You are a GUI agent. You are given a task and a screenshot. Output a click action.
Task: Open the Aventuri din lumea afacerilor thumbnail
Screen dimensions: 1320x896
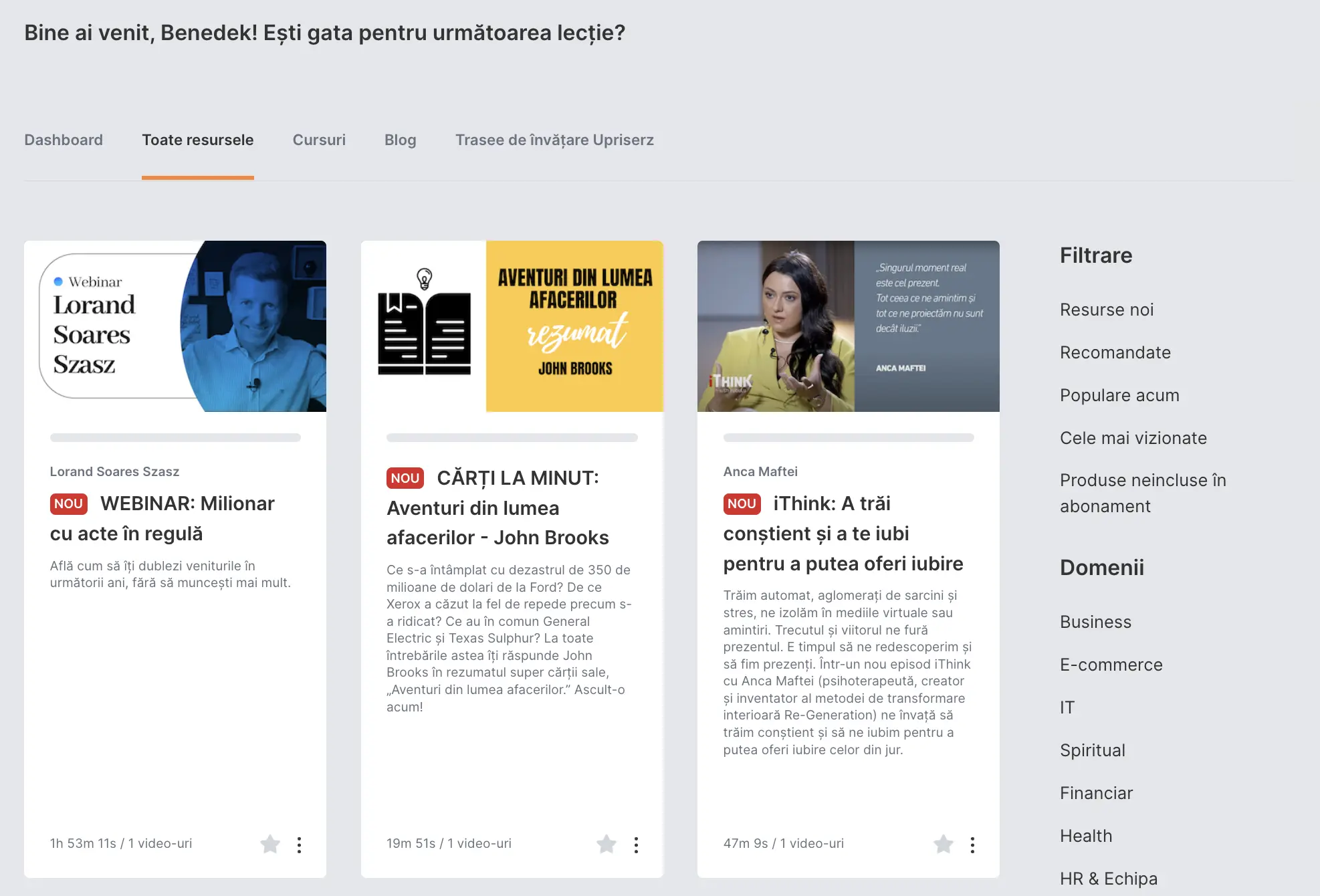pos(512,326)
